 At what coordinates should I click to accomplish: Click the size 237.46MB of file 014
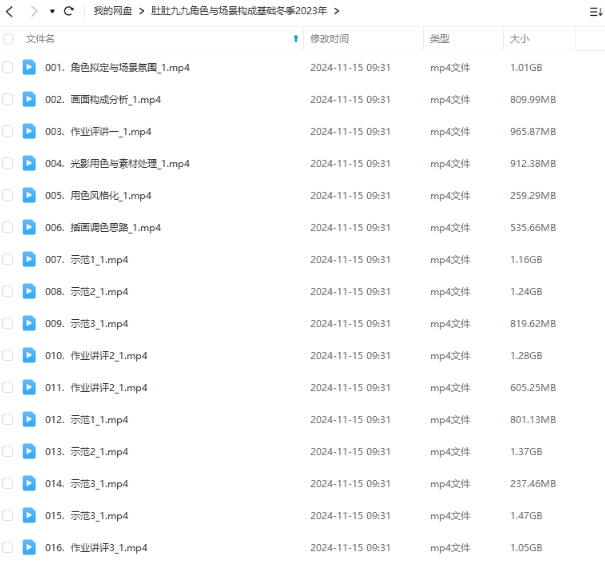533,484
